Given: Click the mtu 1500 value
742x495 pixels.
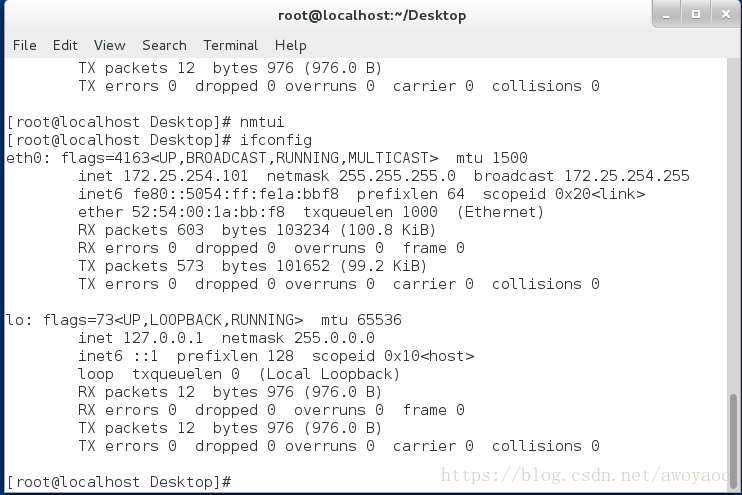Looking at the screenshot, I should (492, 158).
